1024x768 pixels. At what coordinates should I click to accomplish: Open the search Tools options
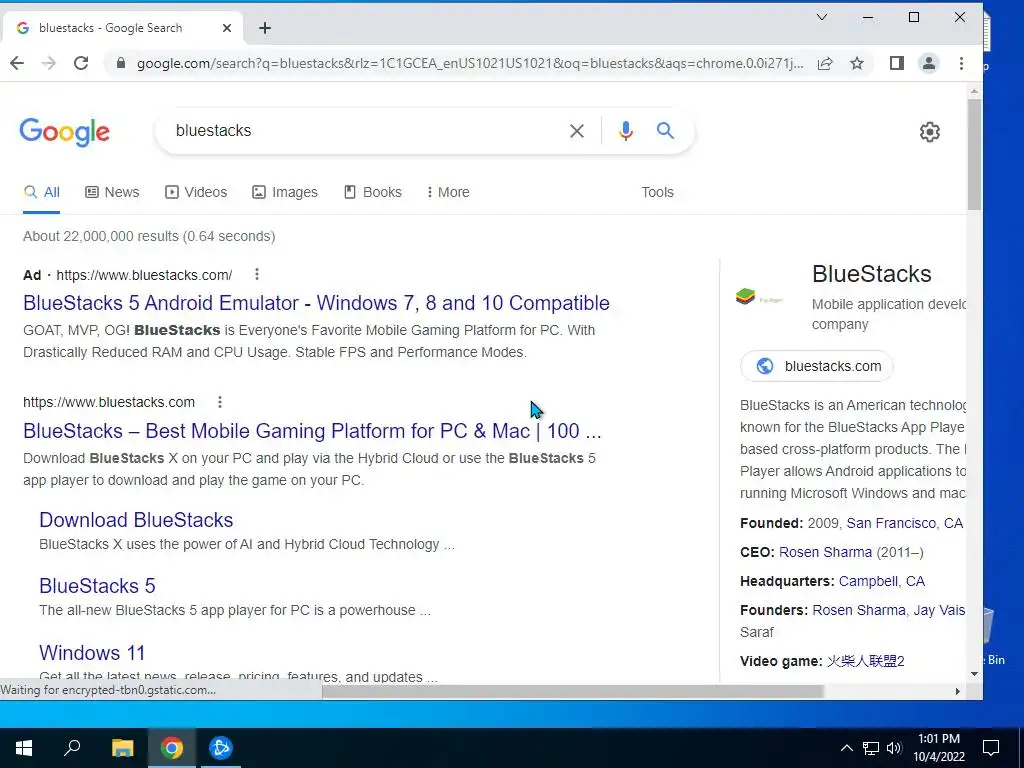pyautogui.click(x=657, y=192)
